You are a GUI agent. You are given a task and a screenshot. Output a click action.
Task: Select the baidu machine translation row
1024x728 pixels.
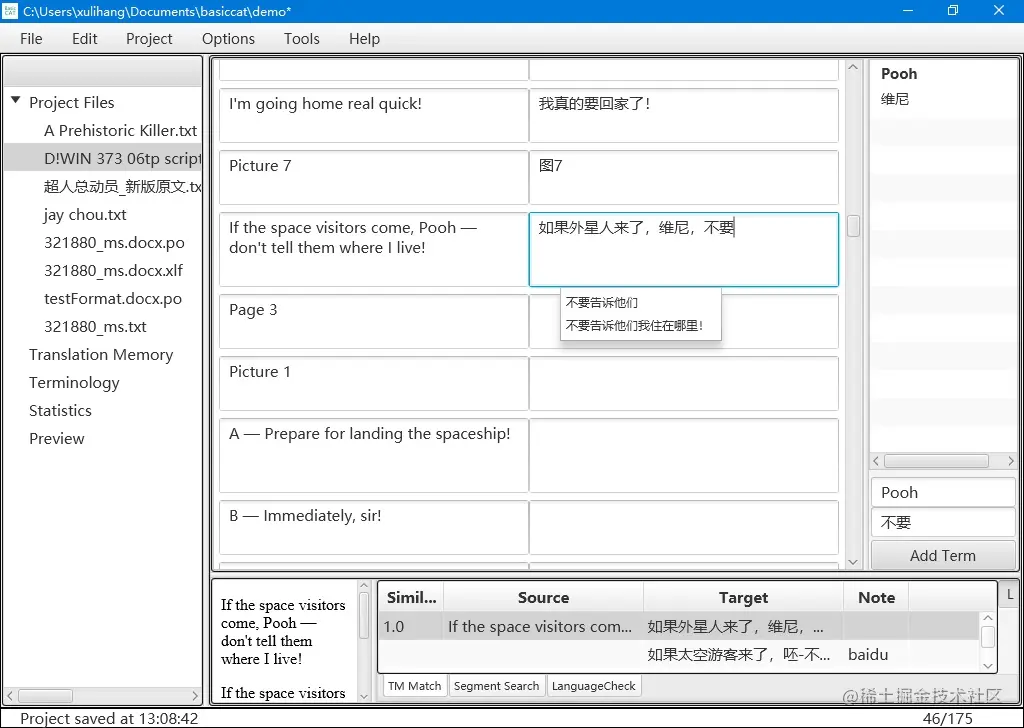679,654
